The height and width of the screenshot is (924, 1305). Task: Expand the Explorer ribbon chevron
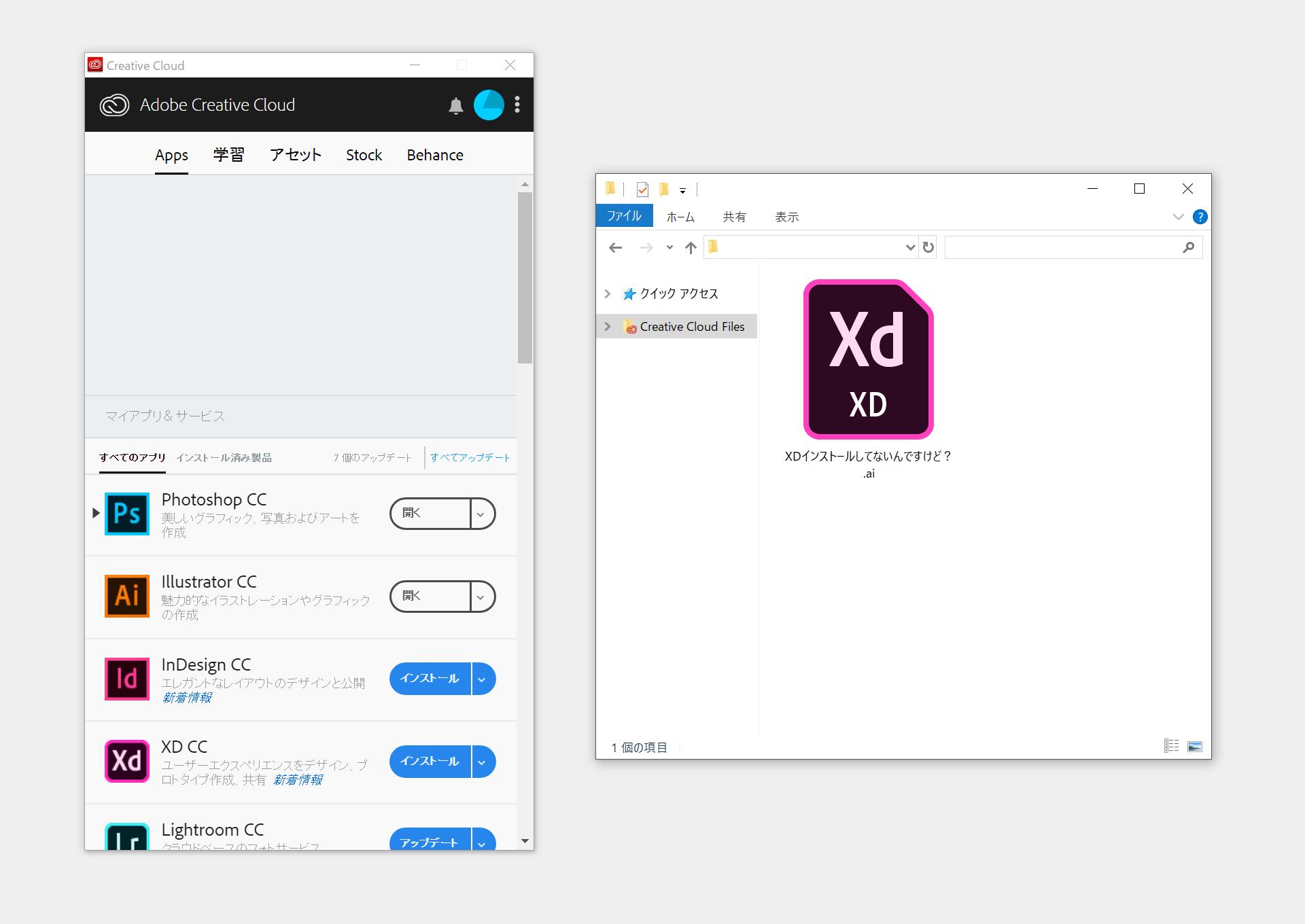1178,217
